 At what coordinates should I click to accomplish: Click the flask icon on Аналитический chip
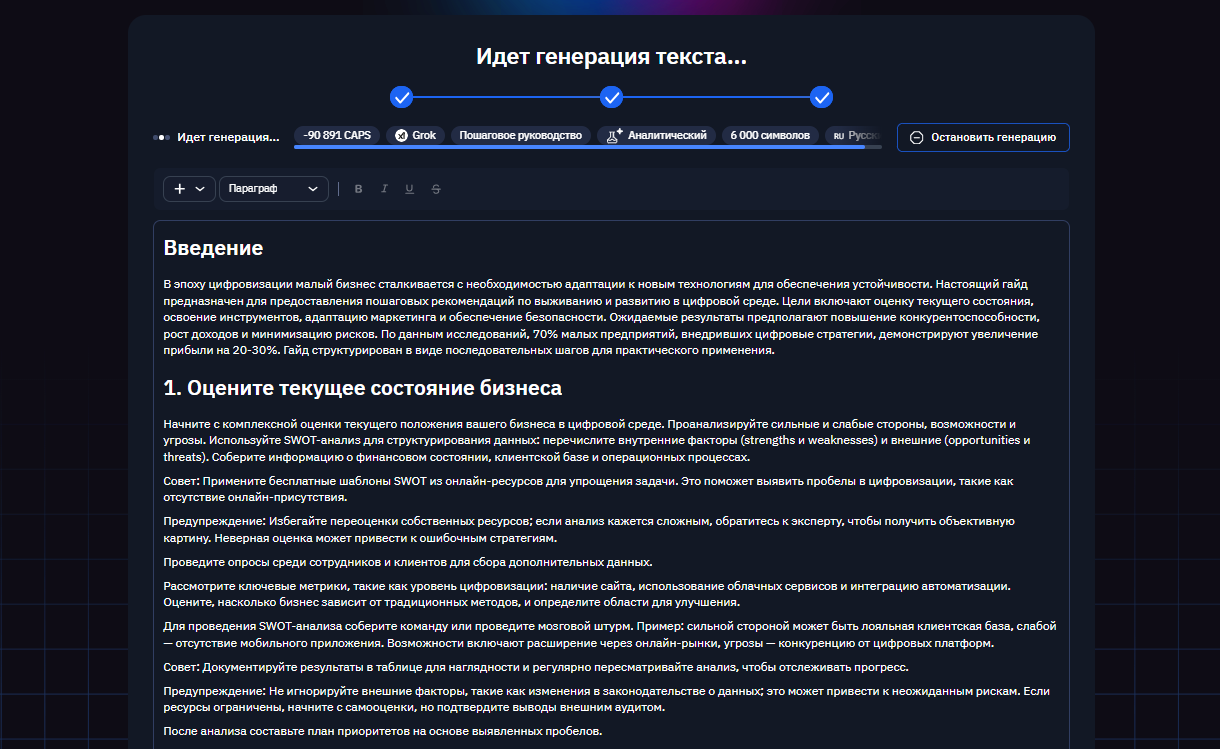[613, 134]
